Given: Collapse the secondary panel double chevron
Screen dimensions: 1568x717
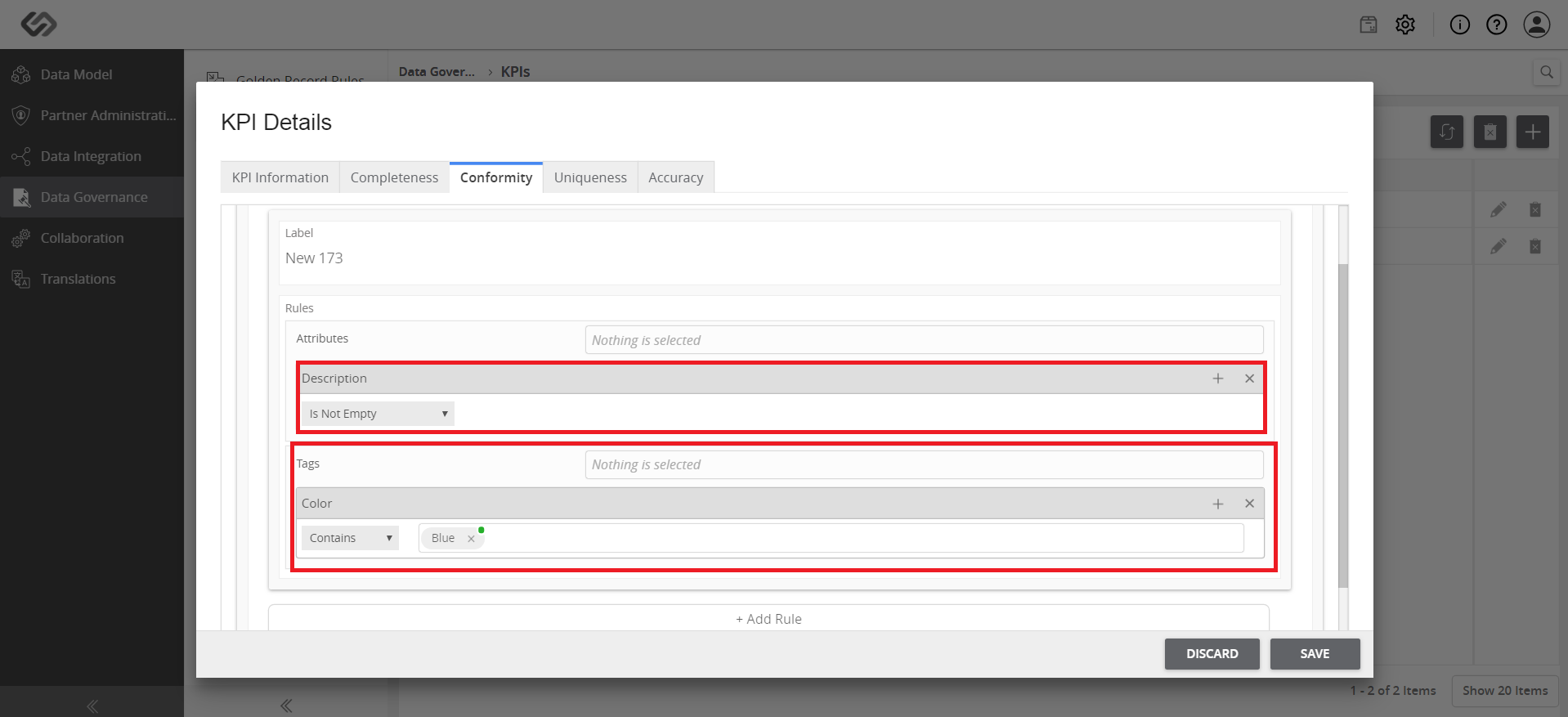Looking at the screenshot, I should coord(286,706).
